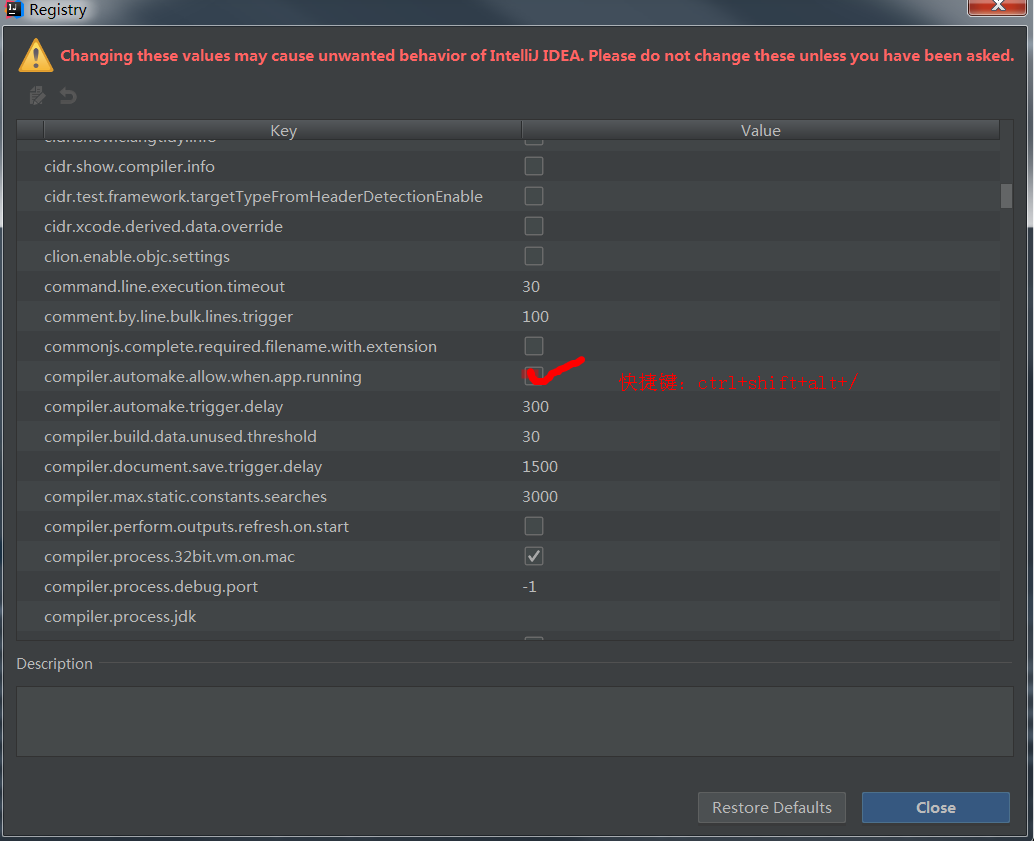Select clion.enable.objc.settings key text
The height and width of the screenshot is (841, 1034).
[137, 257]
